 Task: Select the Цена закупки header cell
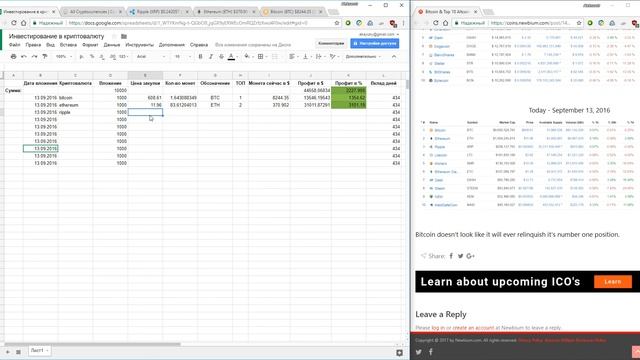[145, 83]
